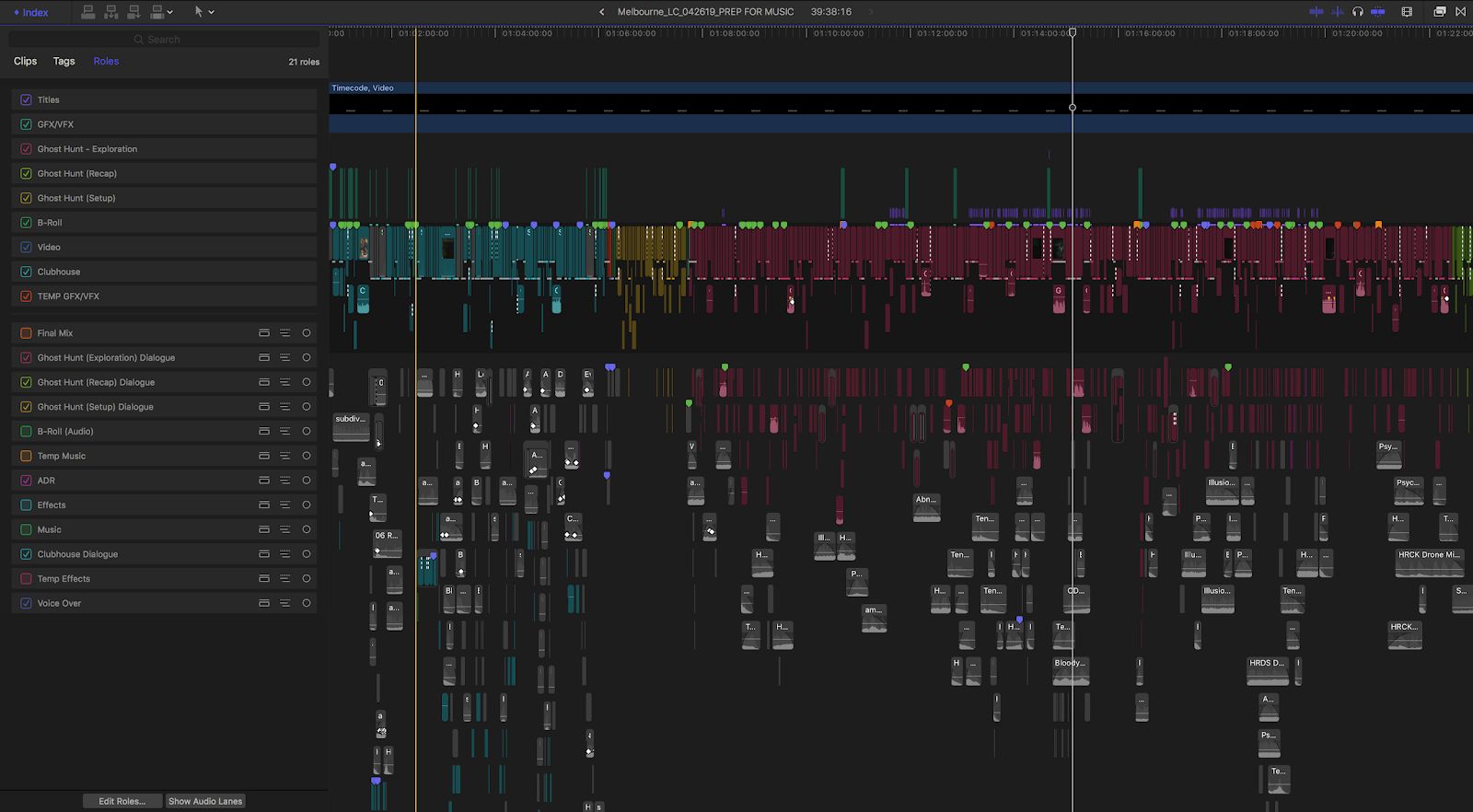Click the playhead handle at 01:14:00:00
This screenshot has height=812, width=1473.
[x=1073, y=33]
